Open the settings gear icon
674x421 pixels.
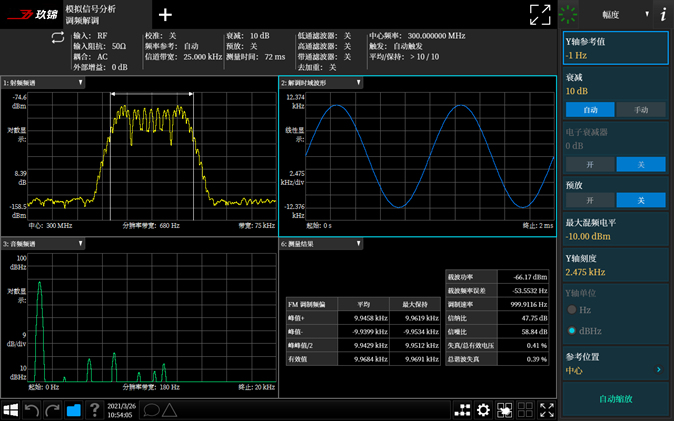point(483,410)
